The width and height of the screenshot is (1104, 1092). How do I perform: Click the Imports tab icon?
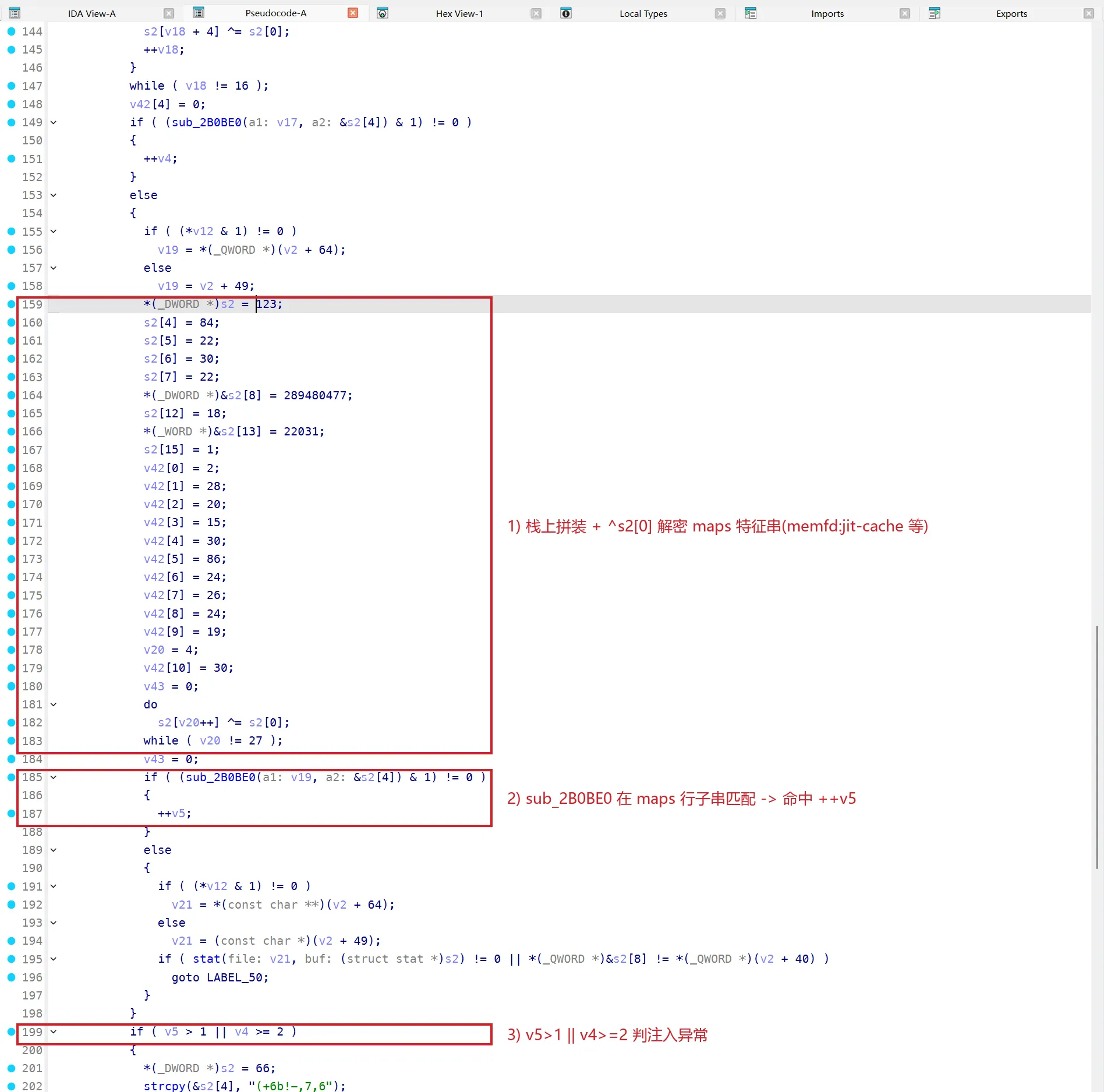coord(751,13)
